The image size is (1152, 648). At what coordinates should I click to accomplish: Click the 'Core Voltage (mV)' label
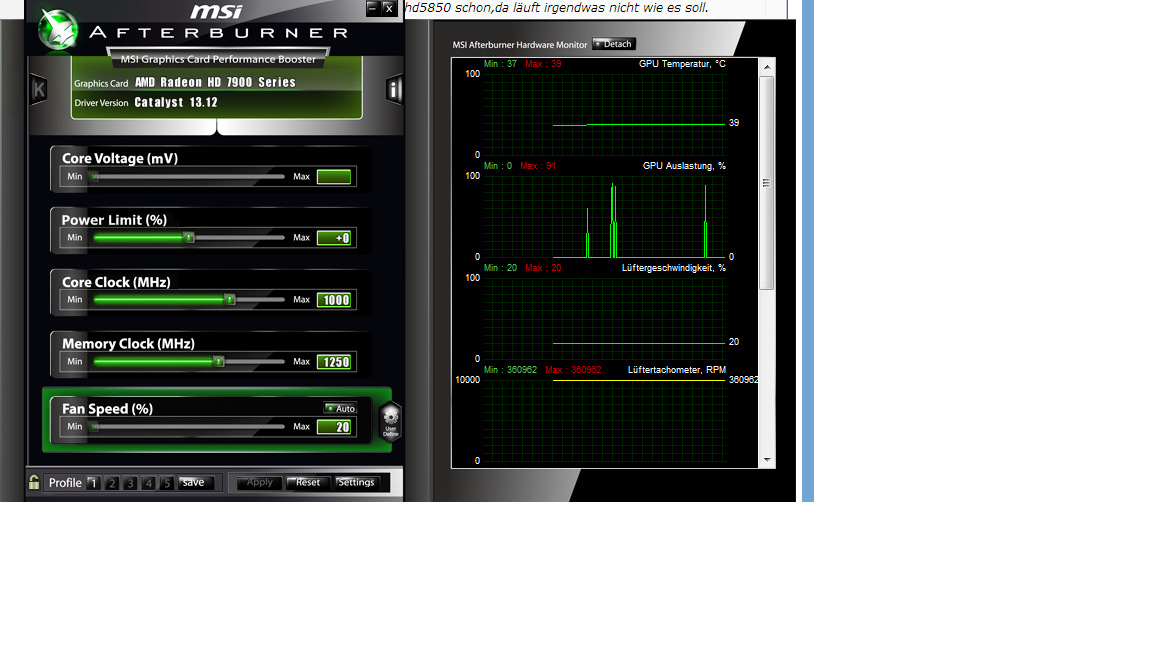point(120,158)
